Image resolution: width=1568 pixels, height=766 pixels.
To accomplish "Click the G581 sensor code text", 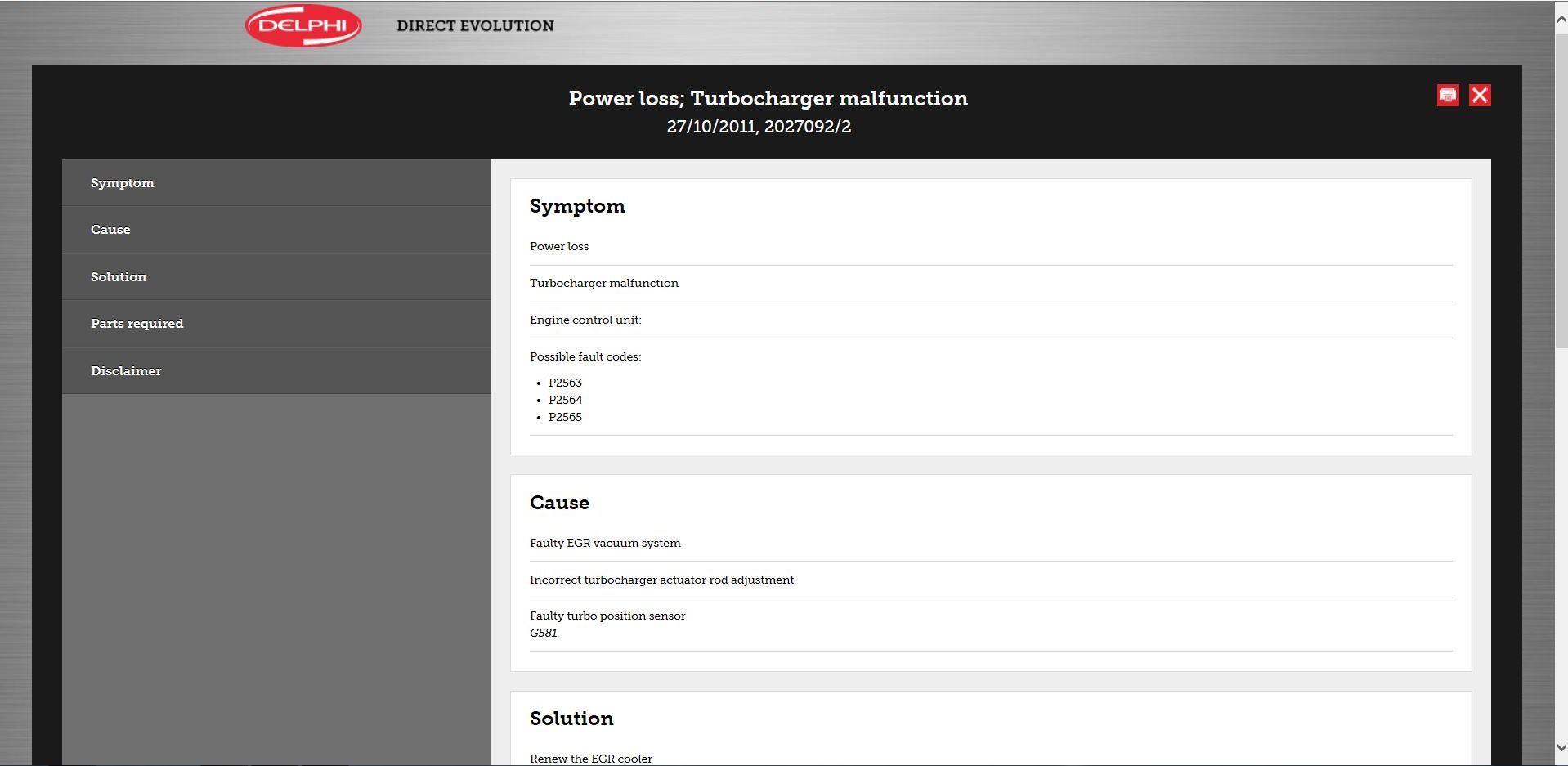I will (x=544, y=633).
